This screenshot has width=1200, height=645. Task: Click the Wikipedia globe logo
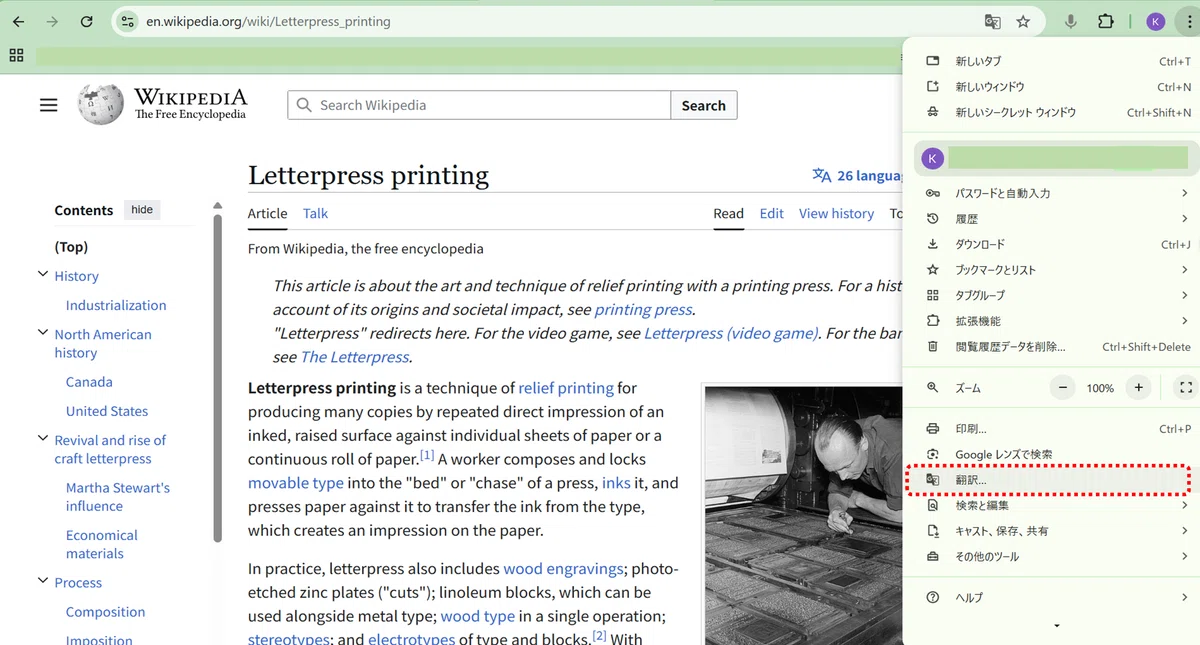(x=101, y=104)
